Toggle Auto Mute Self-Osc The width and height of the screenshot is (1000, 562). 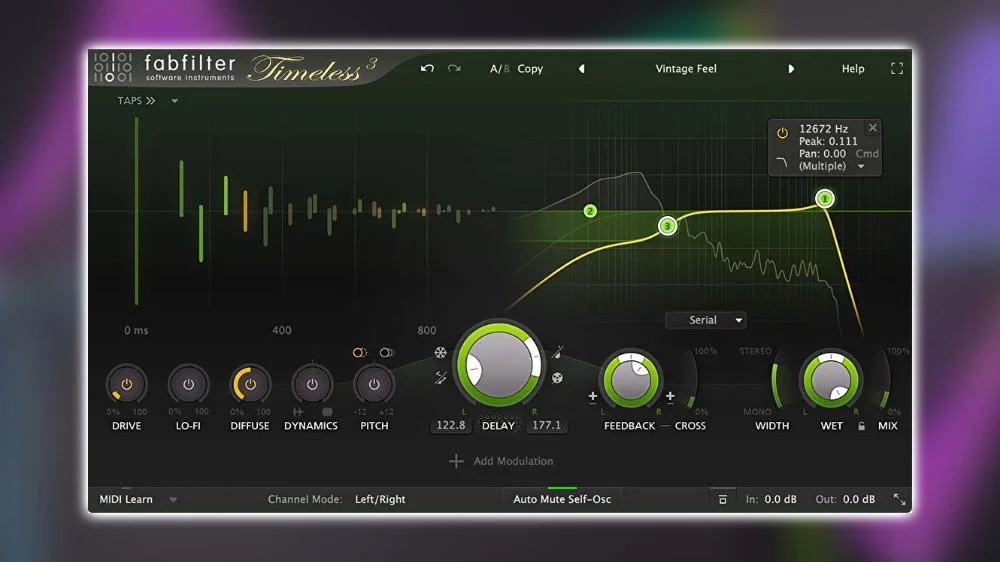tap(562, 499)
